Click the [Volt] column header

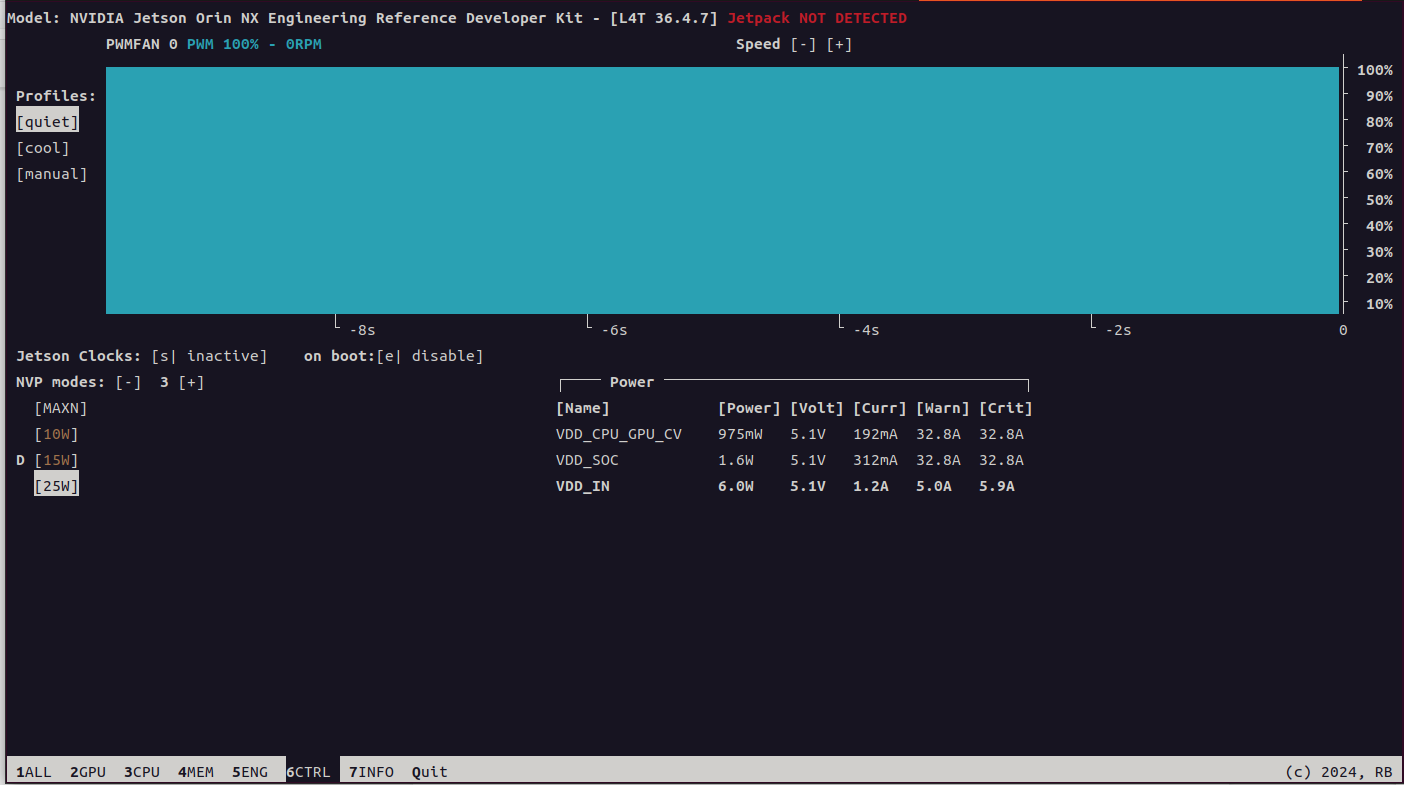point(817,408)
